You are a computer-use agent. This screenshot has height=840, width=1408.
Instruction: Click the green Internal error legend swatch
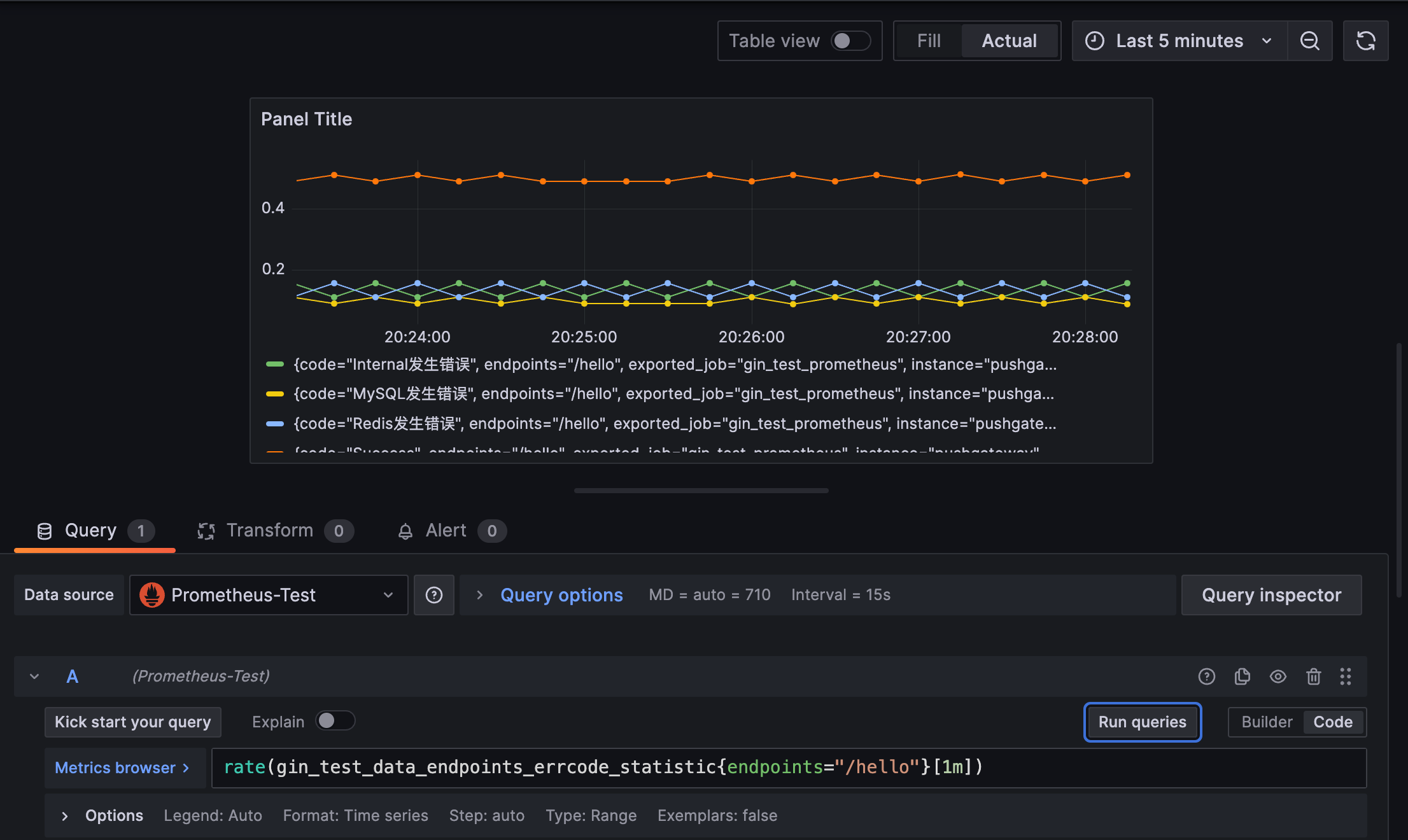click(x=274, y=365)
